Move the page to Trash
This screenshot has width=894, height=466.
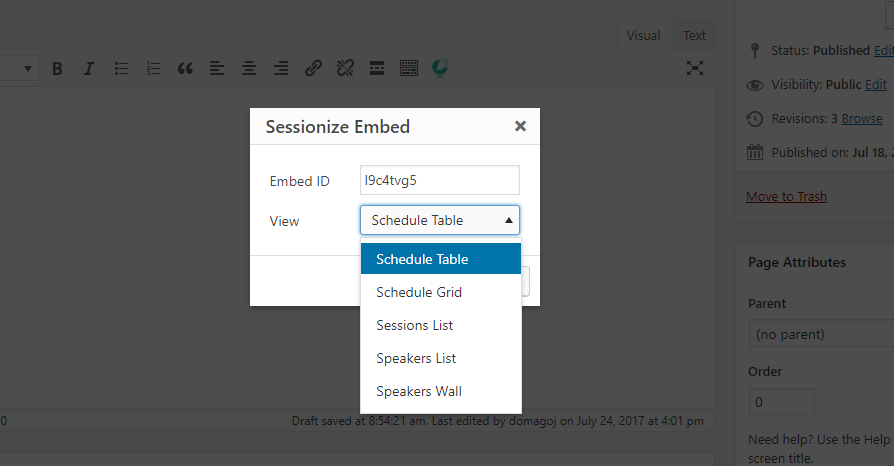coord(786,196)
